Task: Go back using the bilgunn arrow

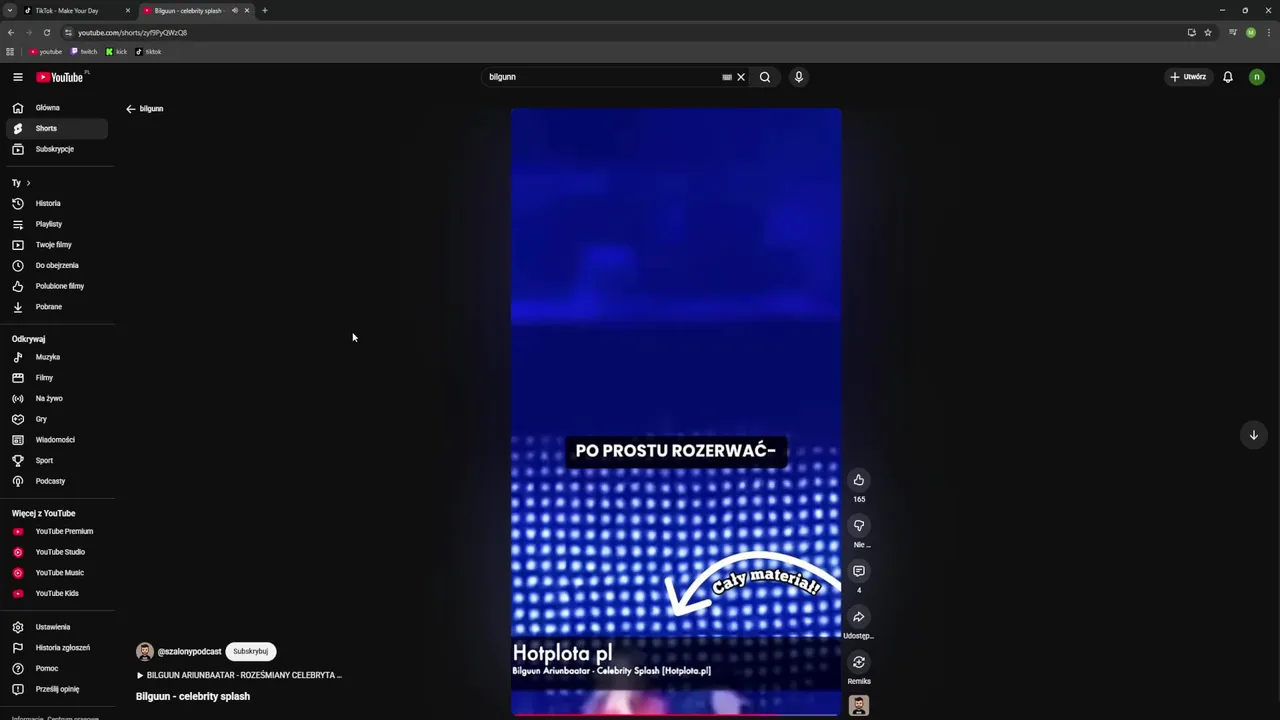Action: (x=130, y=108)
